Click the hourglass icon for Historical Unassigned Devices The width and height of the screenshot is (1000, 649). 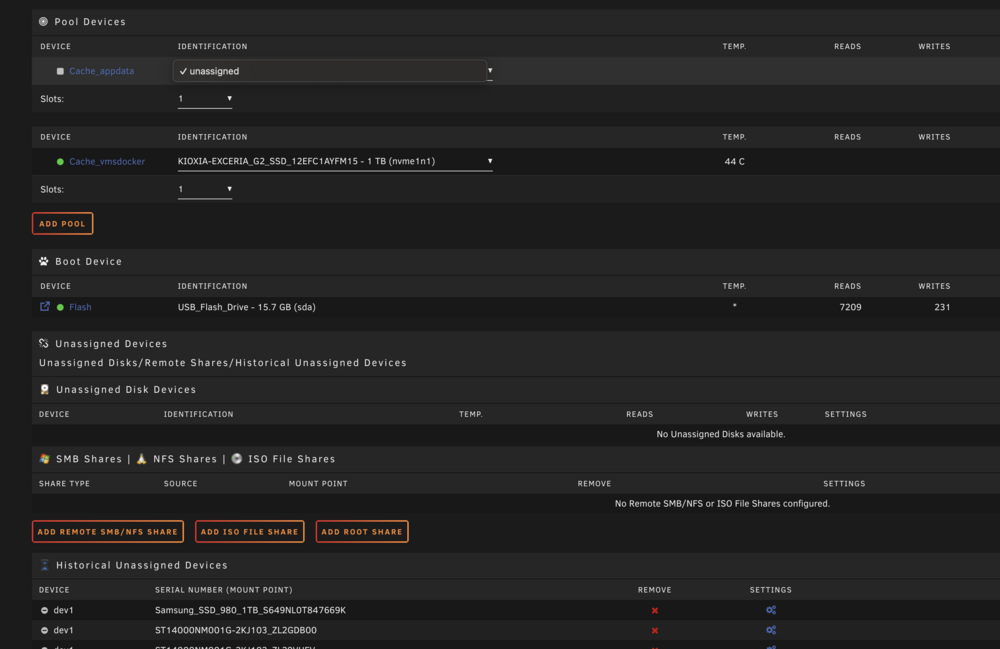pos(45,565)
